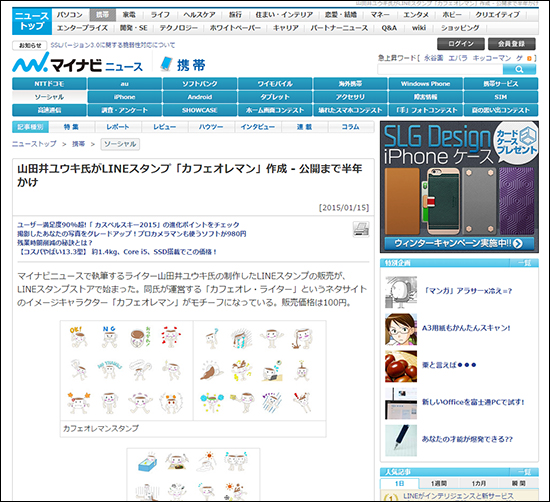Select the 調査・アンケート category button
Image resolution: width=550 pixels, height=502 pixels.
[x=125, y=110]
